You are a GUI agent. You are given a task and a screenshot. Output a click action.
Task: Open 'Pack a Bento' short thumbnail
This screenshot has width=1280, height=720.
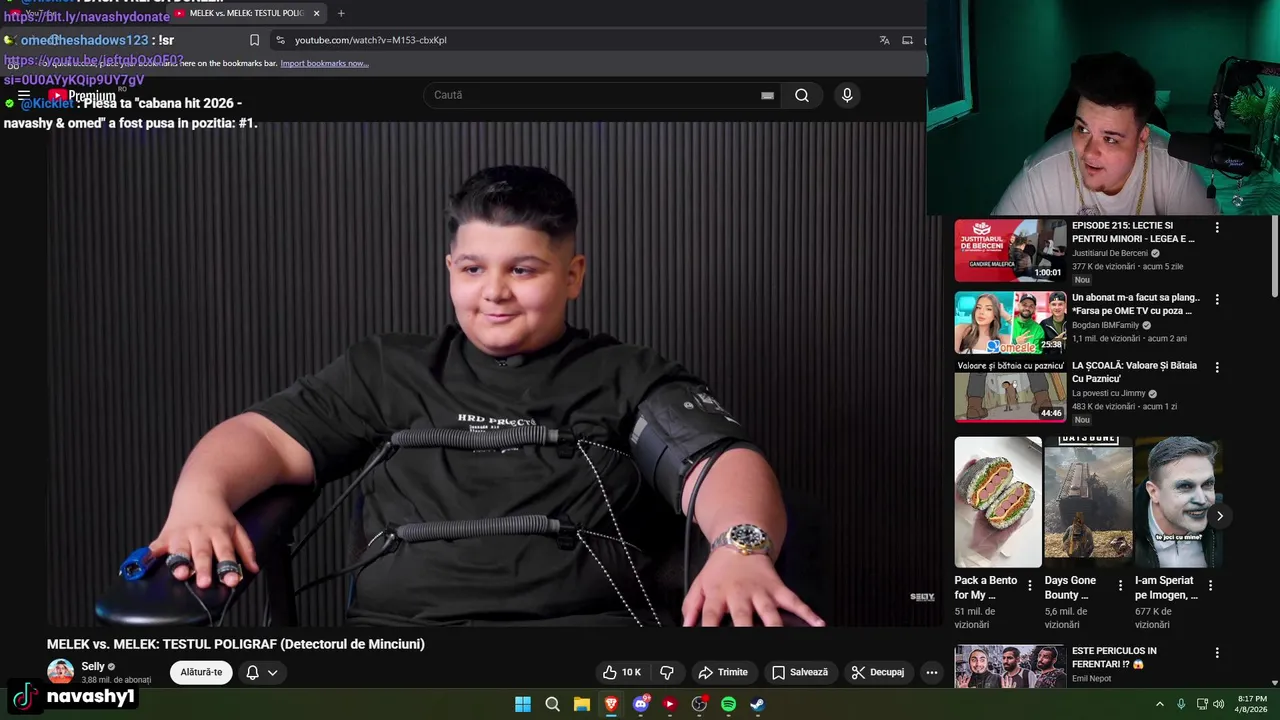pyautogui.click(x=998, y=502)
